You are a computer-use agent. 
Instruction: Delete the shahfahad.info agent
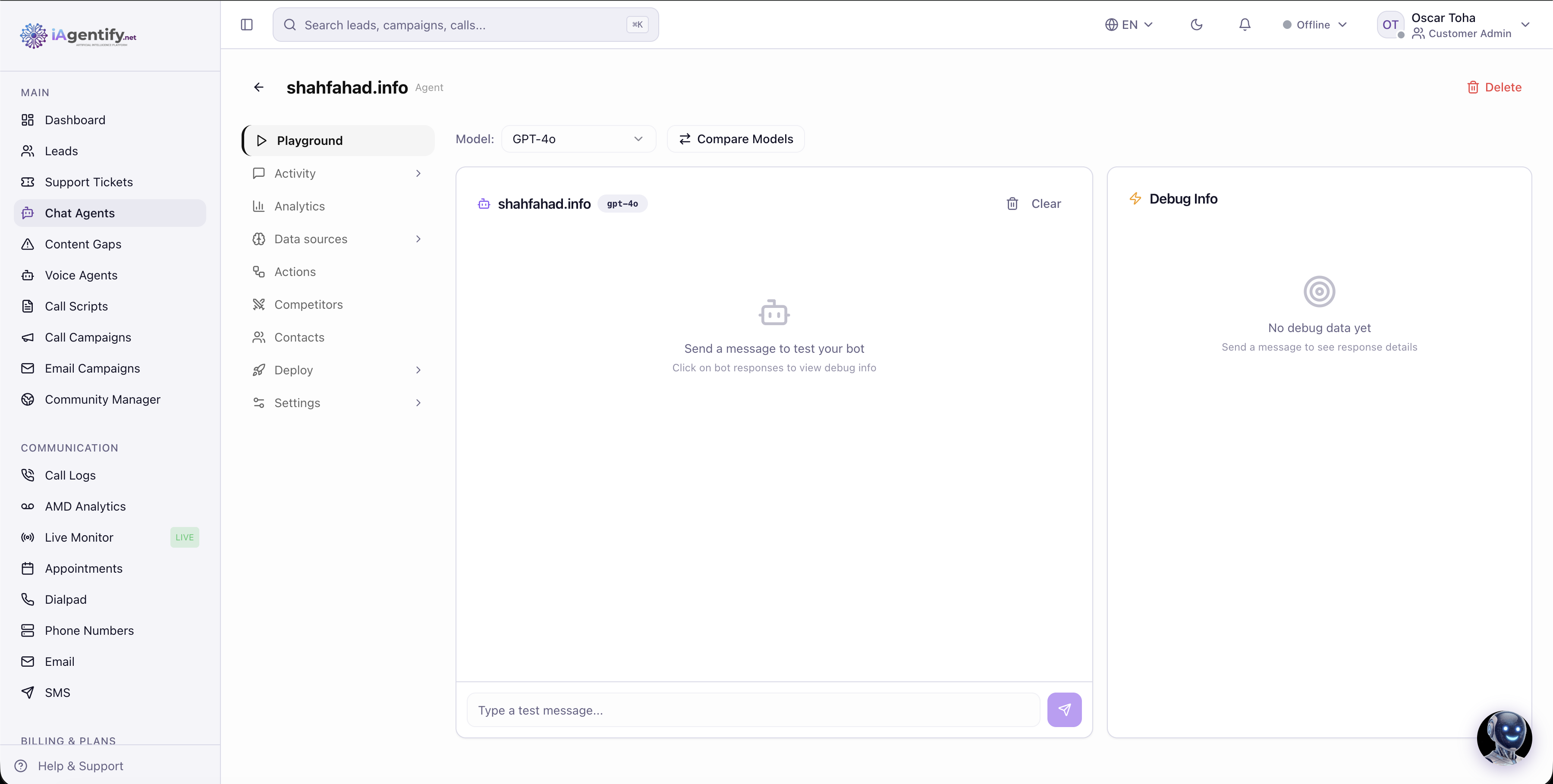1494,88
